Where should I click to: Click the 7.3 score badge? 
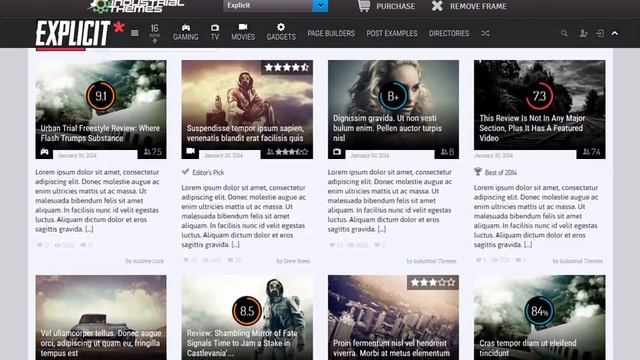click(x=539, y=96)
